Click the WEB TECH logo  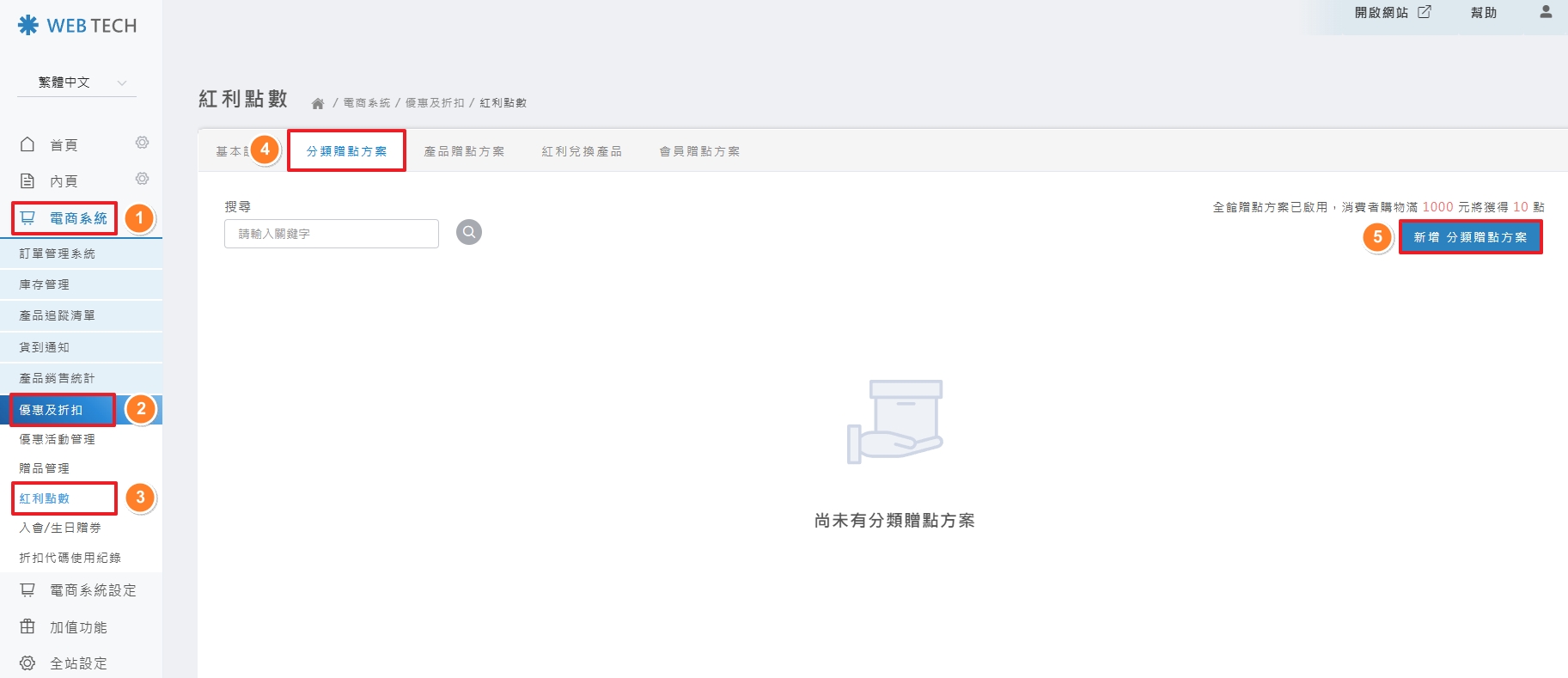click(x=77, y=26)
